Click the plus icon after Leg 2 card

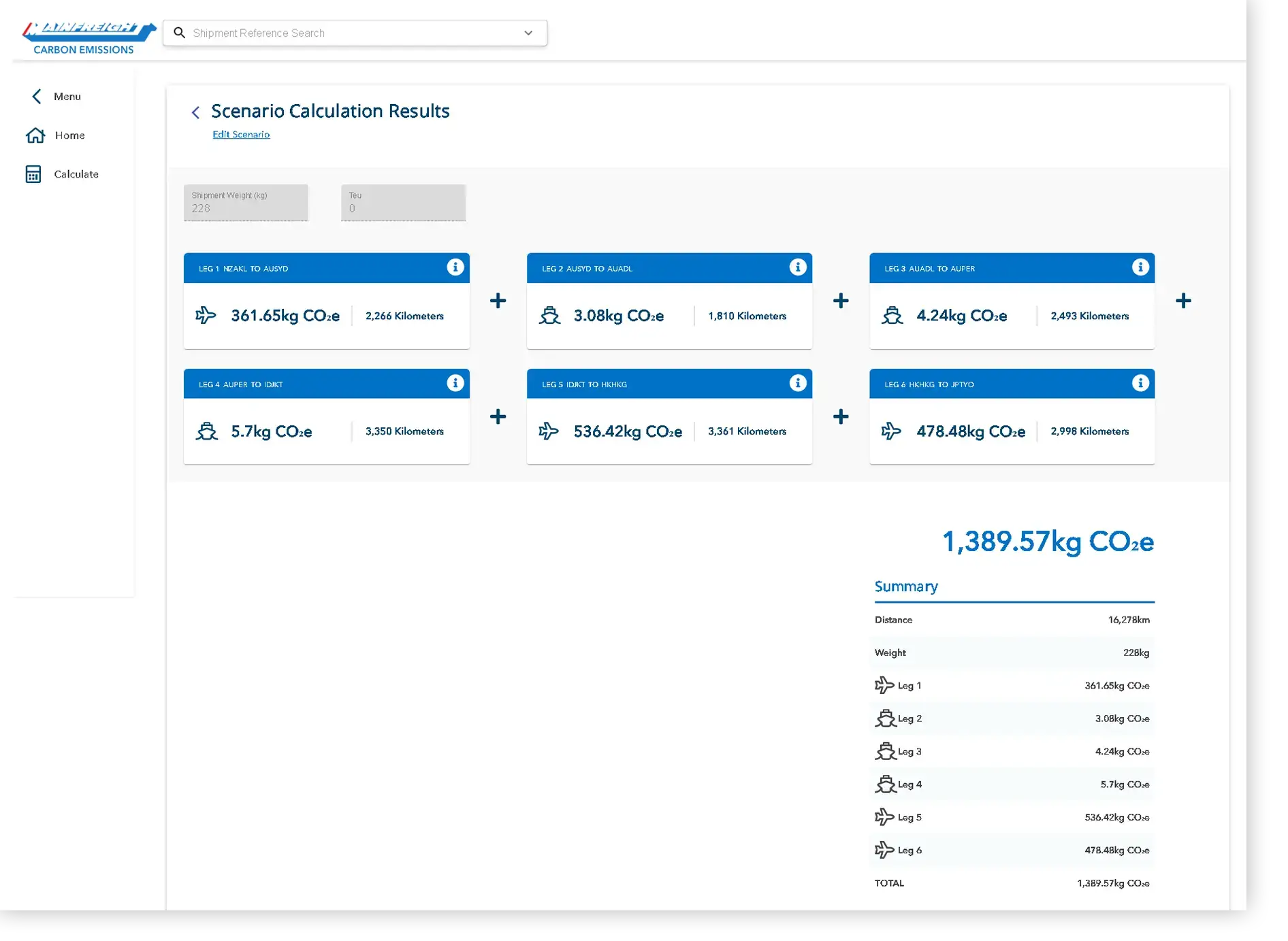point(841,301)
